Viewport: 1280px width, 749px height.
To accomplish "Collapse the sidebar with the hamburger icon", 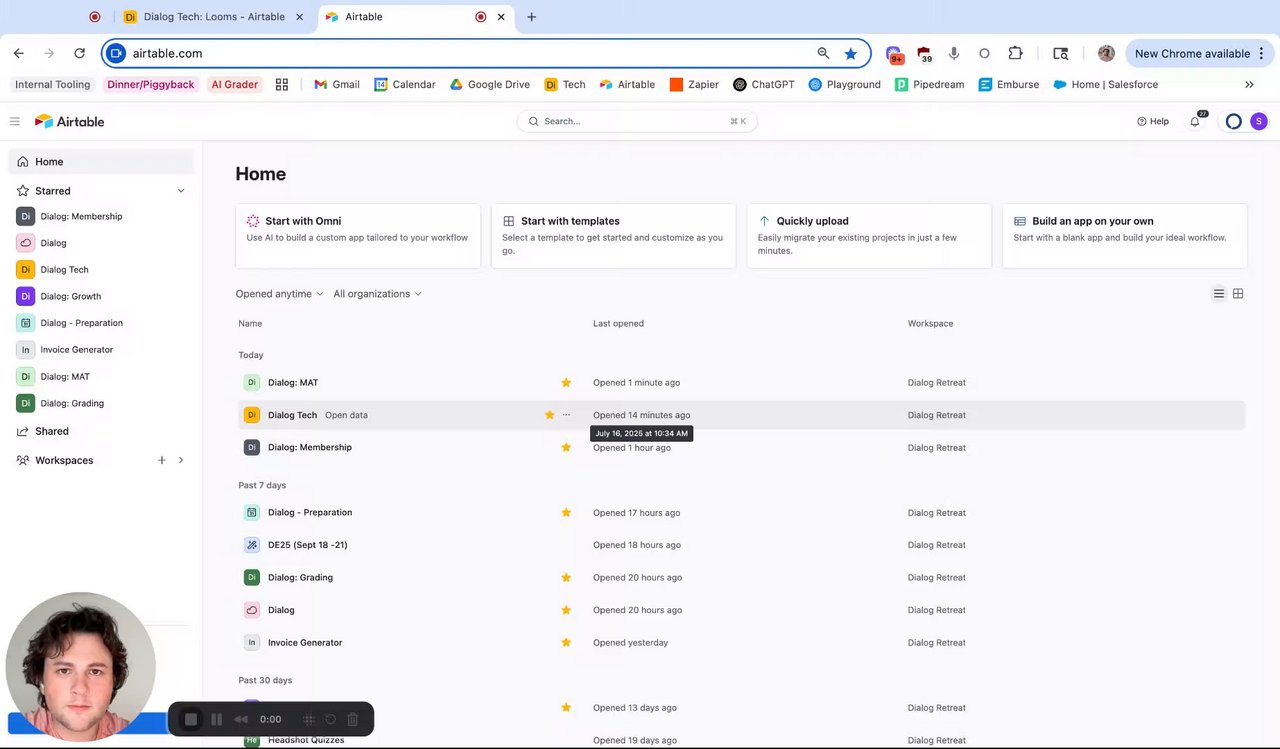I will 15,121.
